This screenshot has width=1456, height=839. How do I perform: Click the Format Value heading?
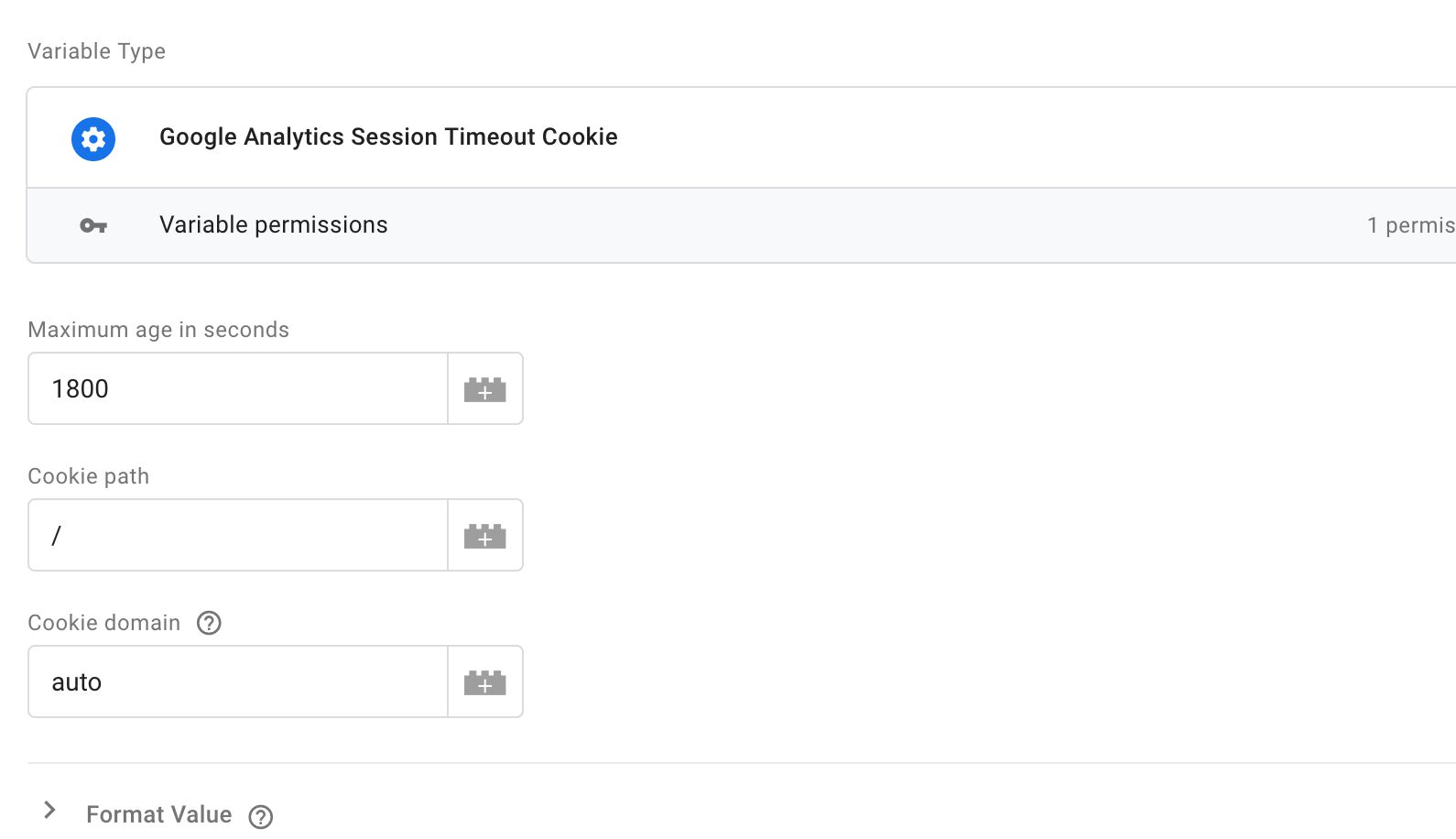pos(158,814)
